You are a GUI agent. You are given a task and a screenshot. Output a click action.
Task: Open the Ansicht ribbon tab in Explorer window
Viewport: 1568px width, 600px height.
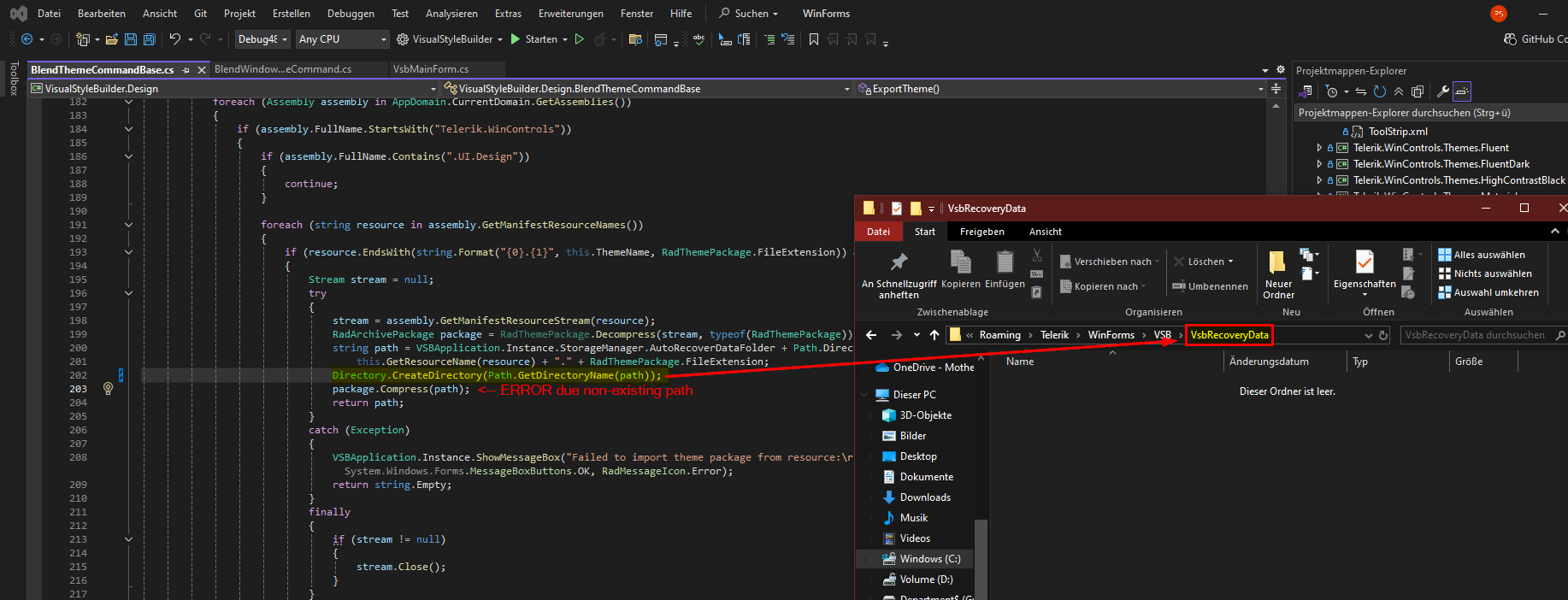point(1046,232)
